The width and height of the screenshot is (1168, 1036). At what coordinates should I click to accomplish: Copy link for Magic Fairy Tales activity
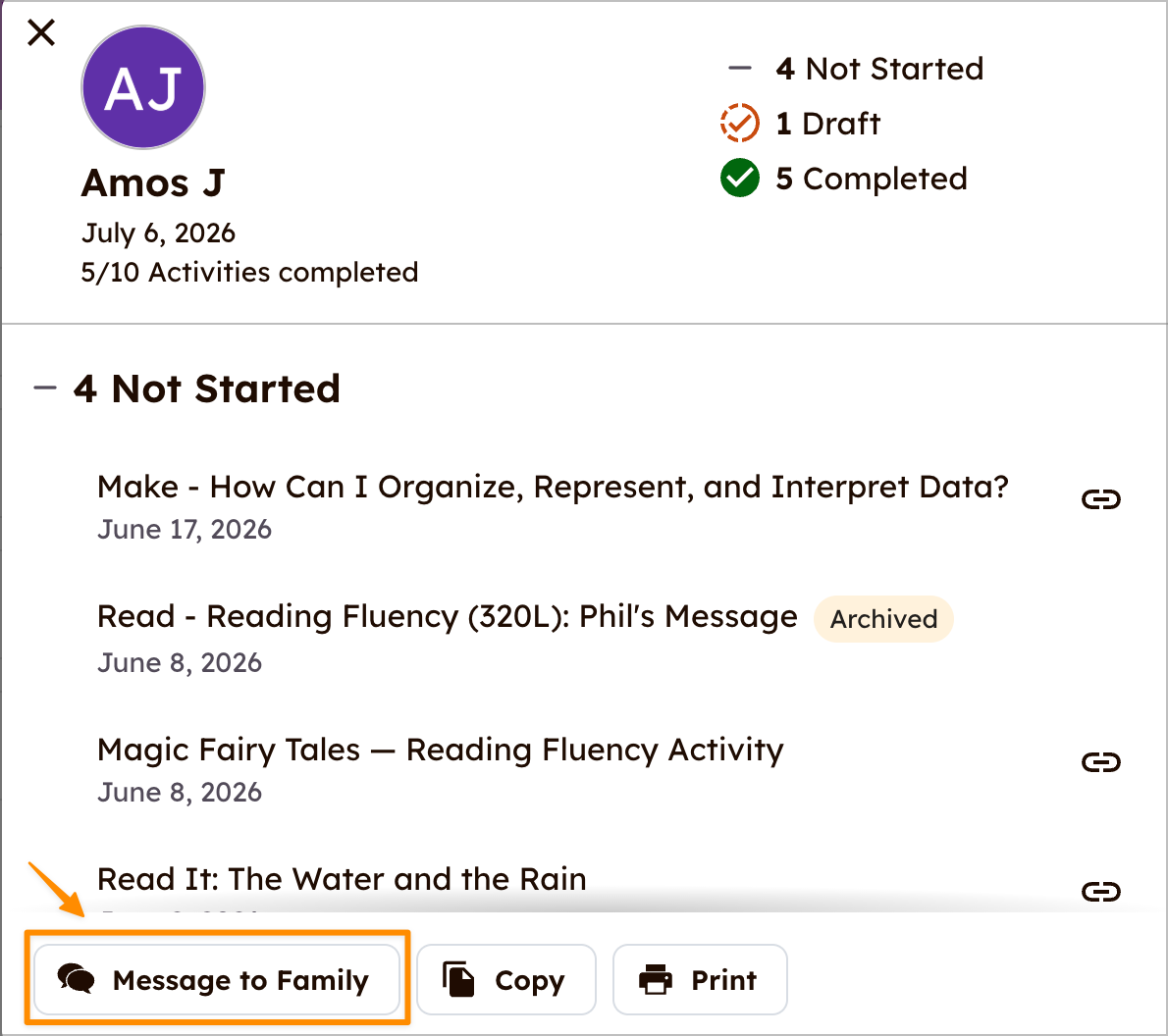pyautogui.click(x=1101, y=762)
